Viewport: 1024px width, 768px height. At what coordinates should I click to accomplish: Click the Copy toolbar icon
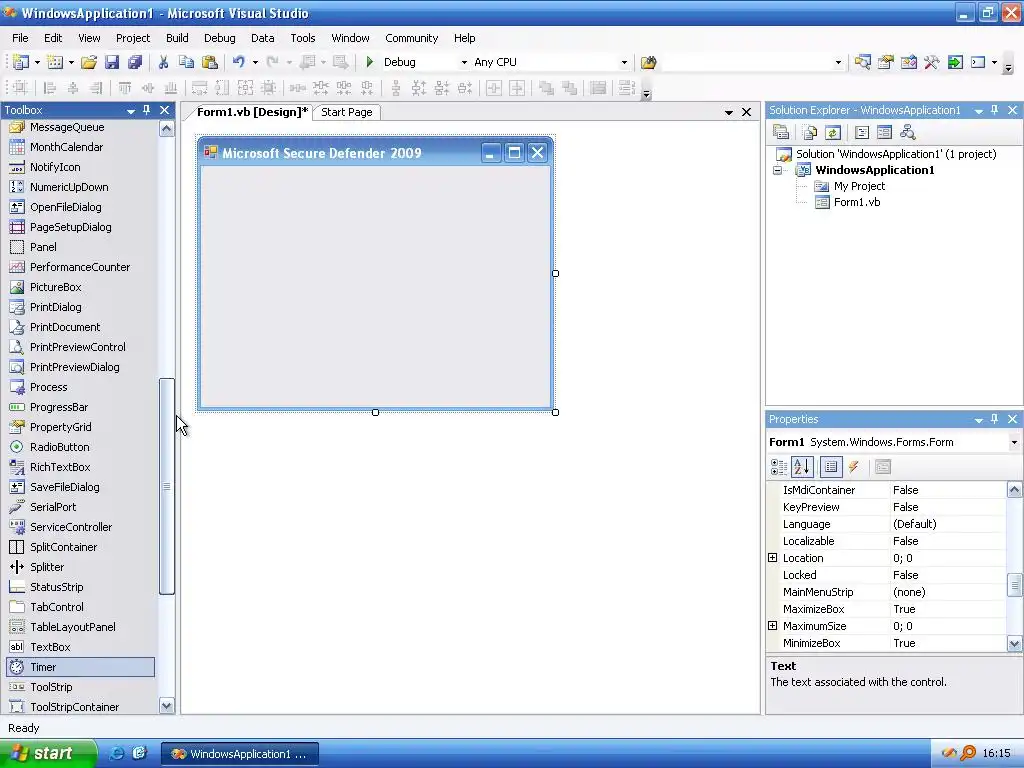(186, 62)
